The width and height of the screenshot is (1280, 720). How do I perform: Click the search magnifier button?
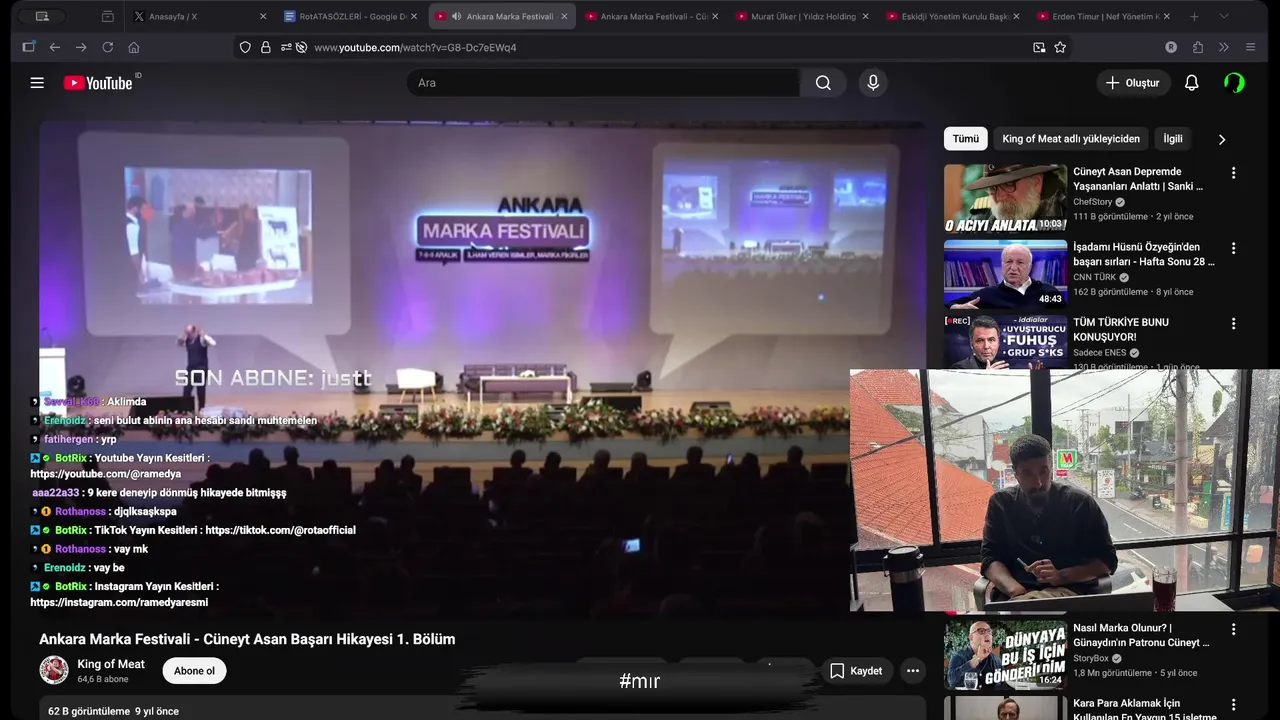click(x=823, y=83)
